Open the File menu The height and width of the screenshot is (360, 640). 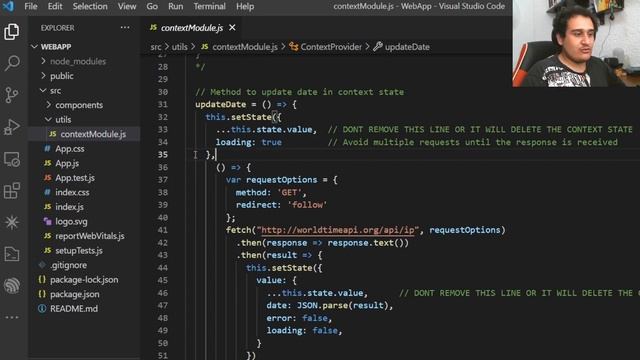[31, 6]
